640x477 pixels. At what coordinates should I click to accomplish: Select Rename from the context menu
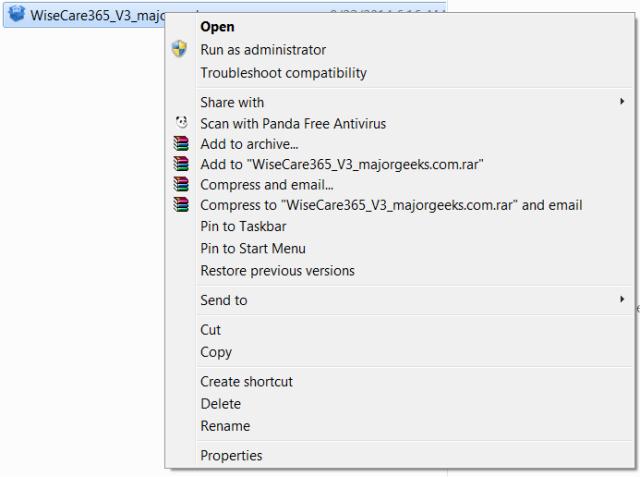[225, 426]
